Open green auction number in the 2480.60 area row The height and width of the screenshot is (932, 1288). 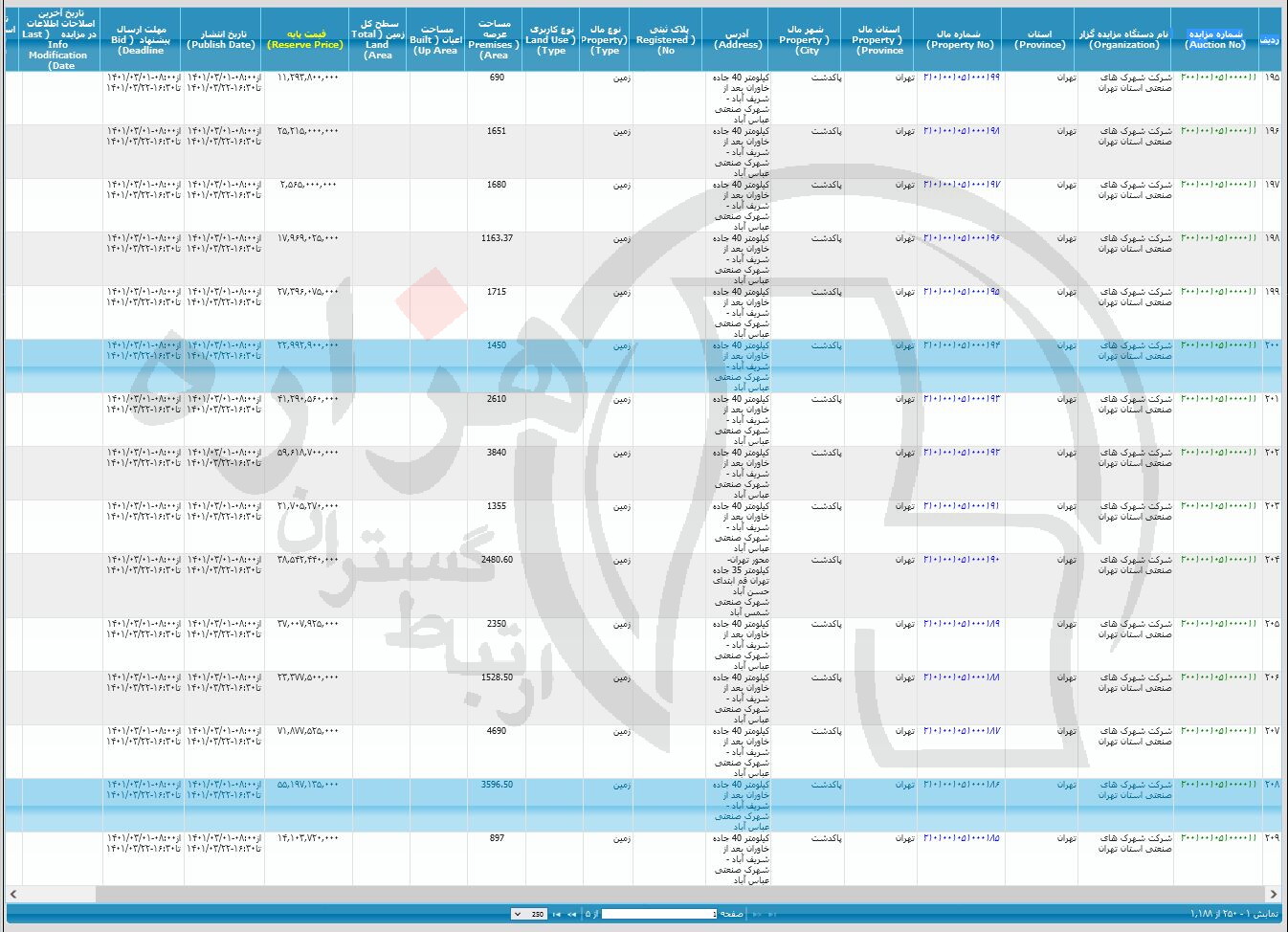click(x=1218, y=559)
